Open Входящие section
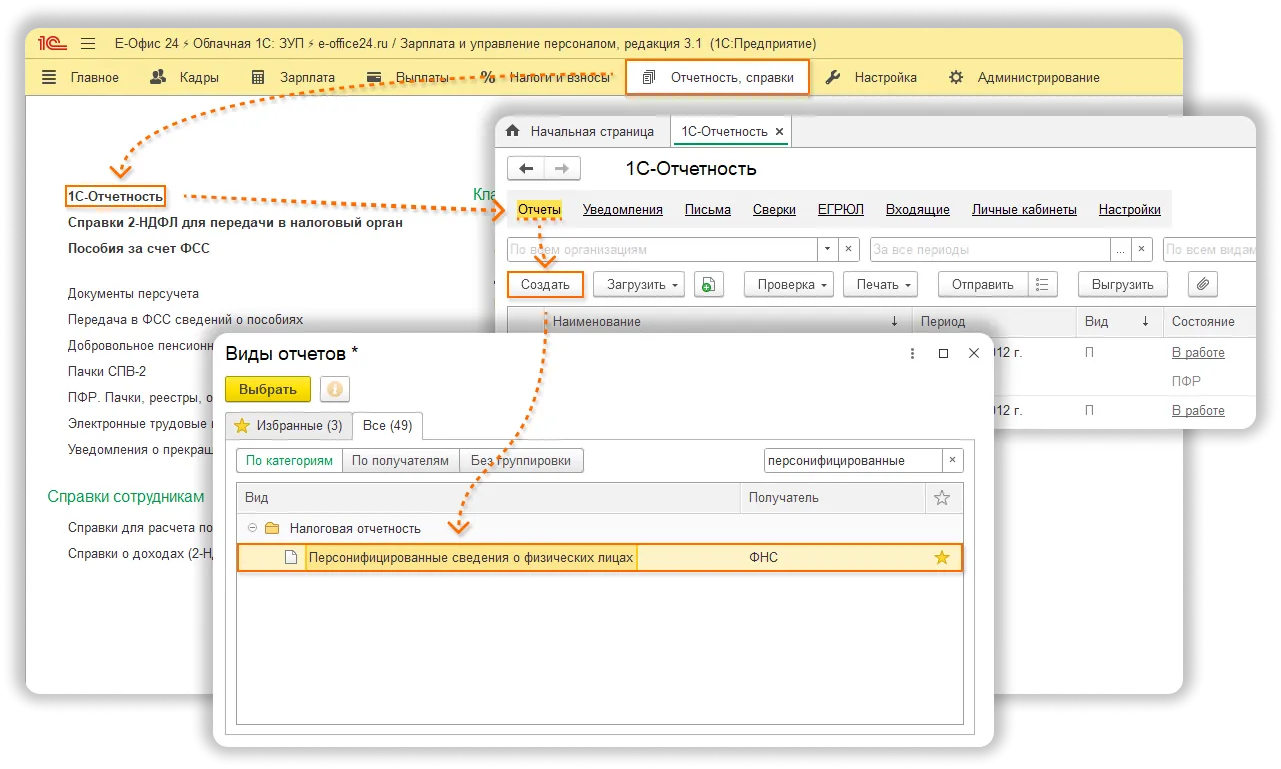The width and height of the screenshot is (1281, 769). click(918, 209)
